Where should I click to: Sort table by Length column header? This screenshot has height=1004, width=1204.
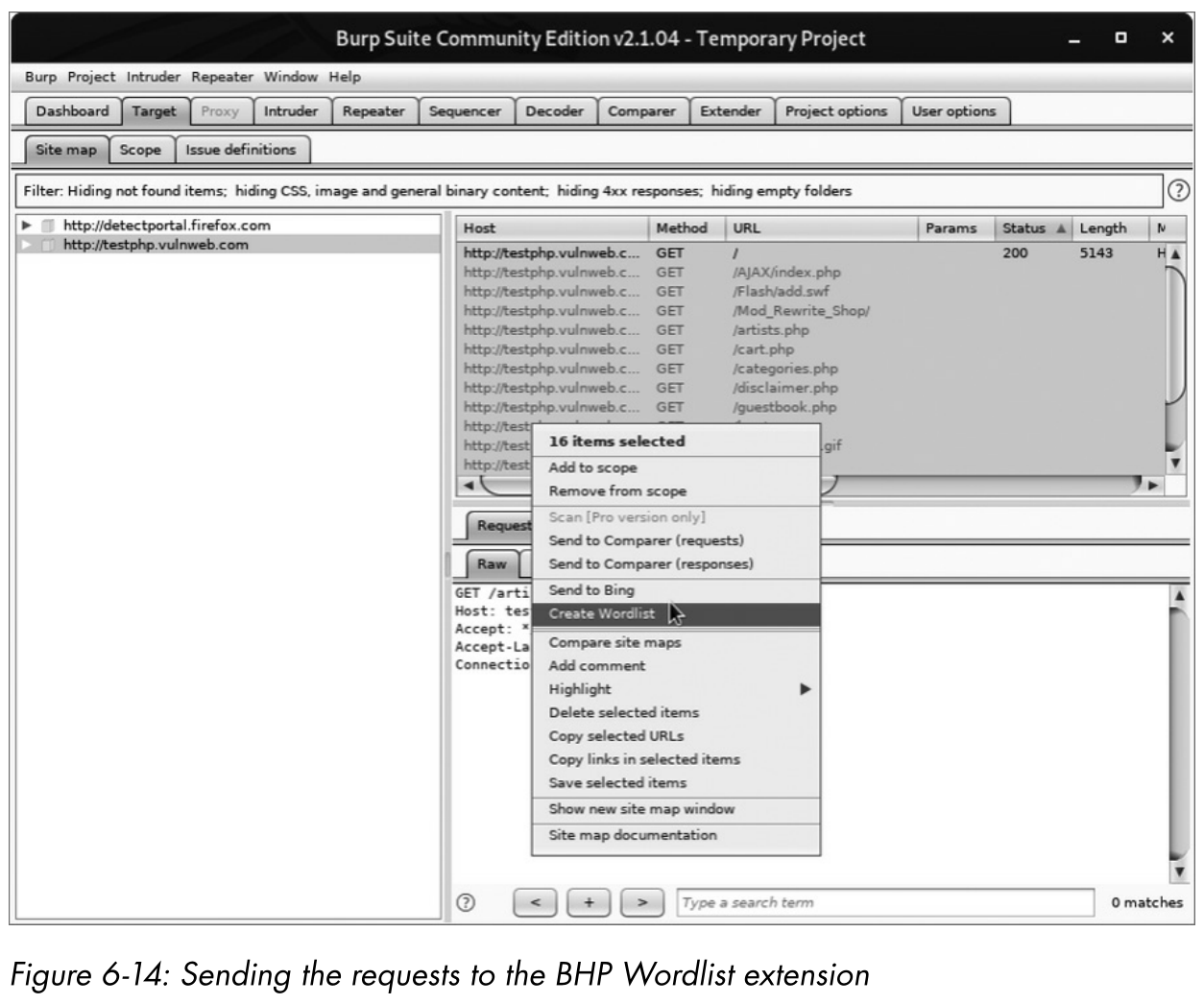click(x=1109, y=228)
